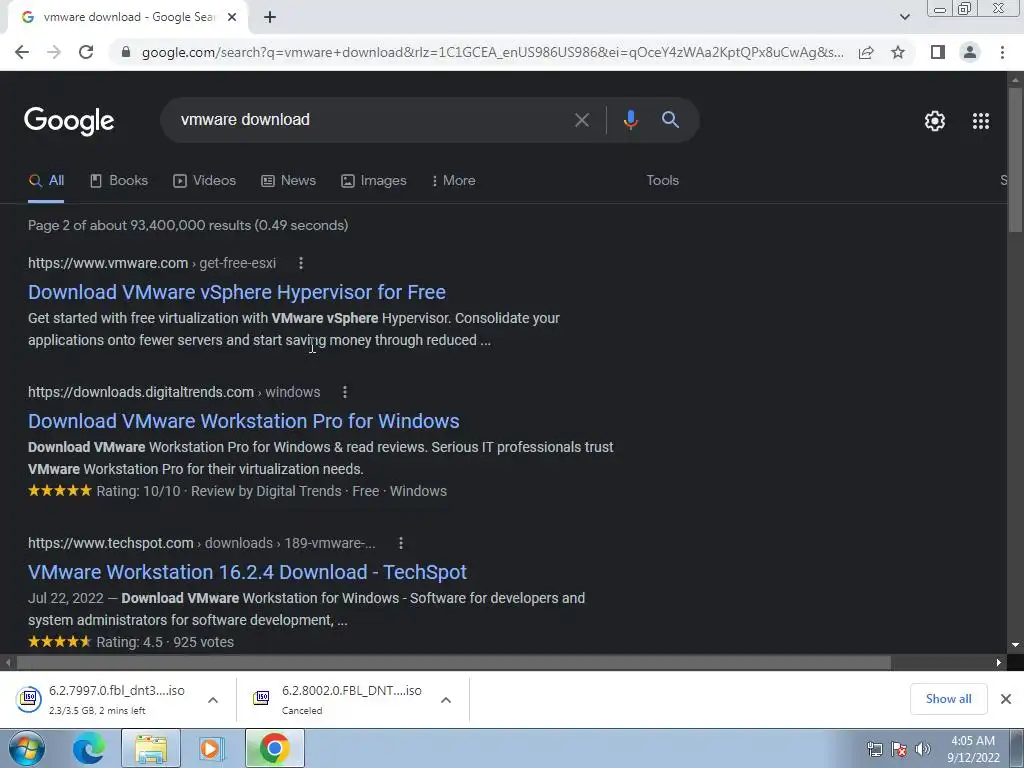The height and width of the screenshot is (768, 1024).
Task: Click the scroll down arrow
Action: [x=1015, y=645]
